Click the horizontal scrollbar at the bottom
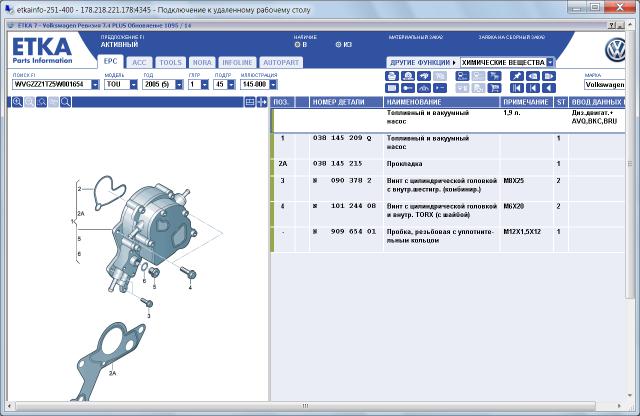The image size is (640, 416). click(304, 406)
